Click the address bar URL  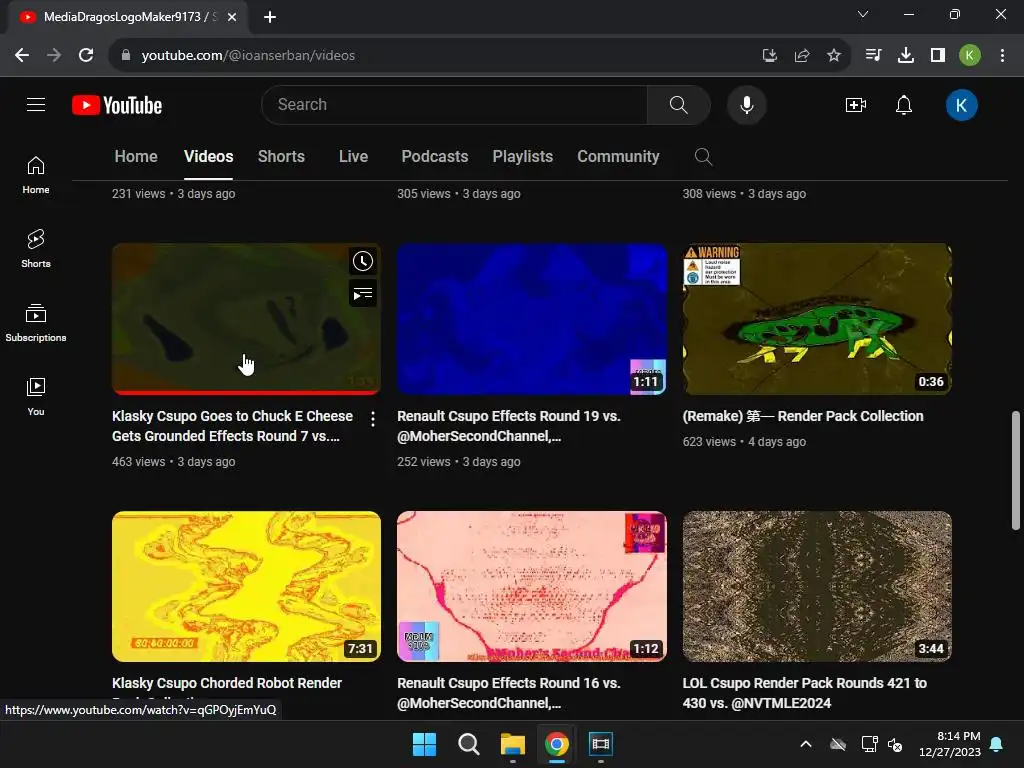248,56
